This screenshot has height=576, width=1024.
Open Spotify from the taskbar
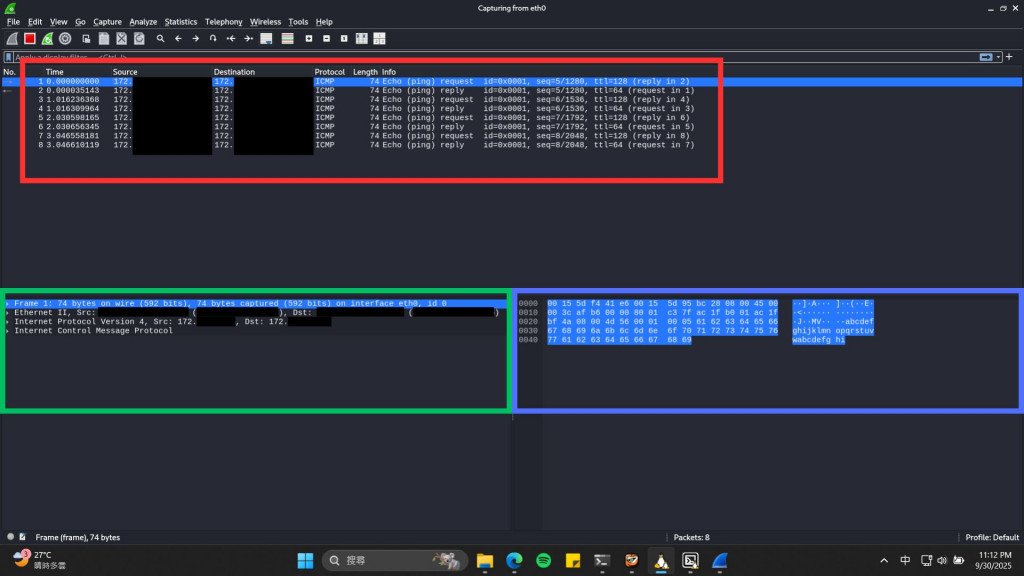point(543,560)
